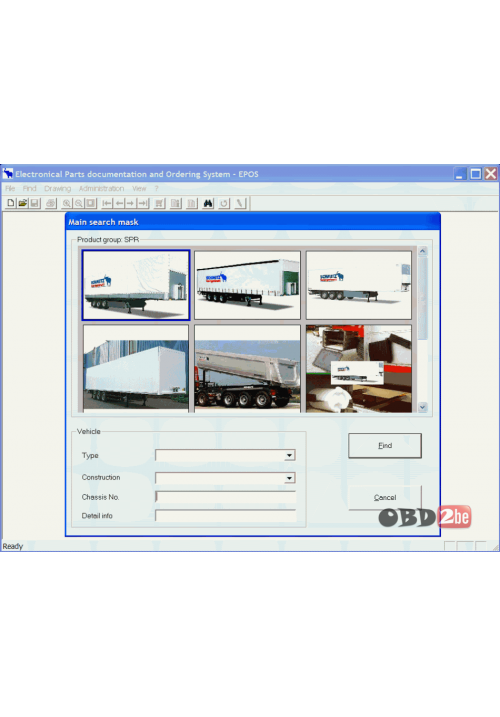
Task: Click the Print toolbar icon
Action: click(x=51, y=203)
